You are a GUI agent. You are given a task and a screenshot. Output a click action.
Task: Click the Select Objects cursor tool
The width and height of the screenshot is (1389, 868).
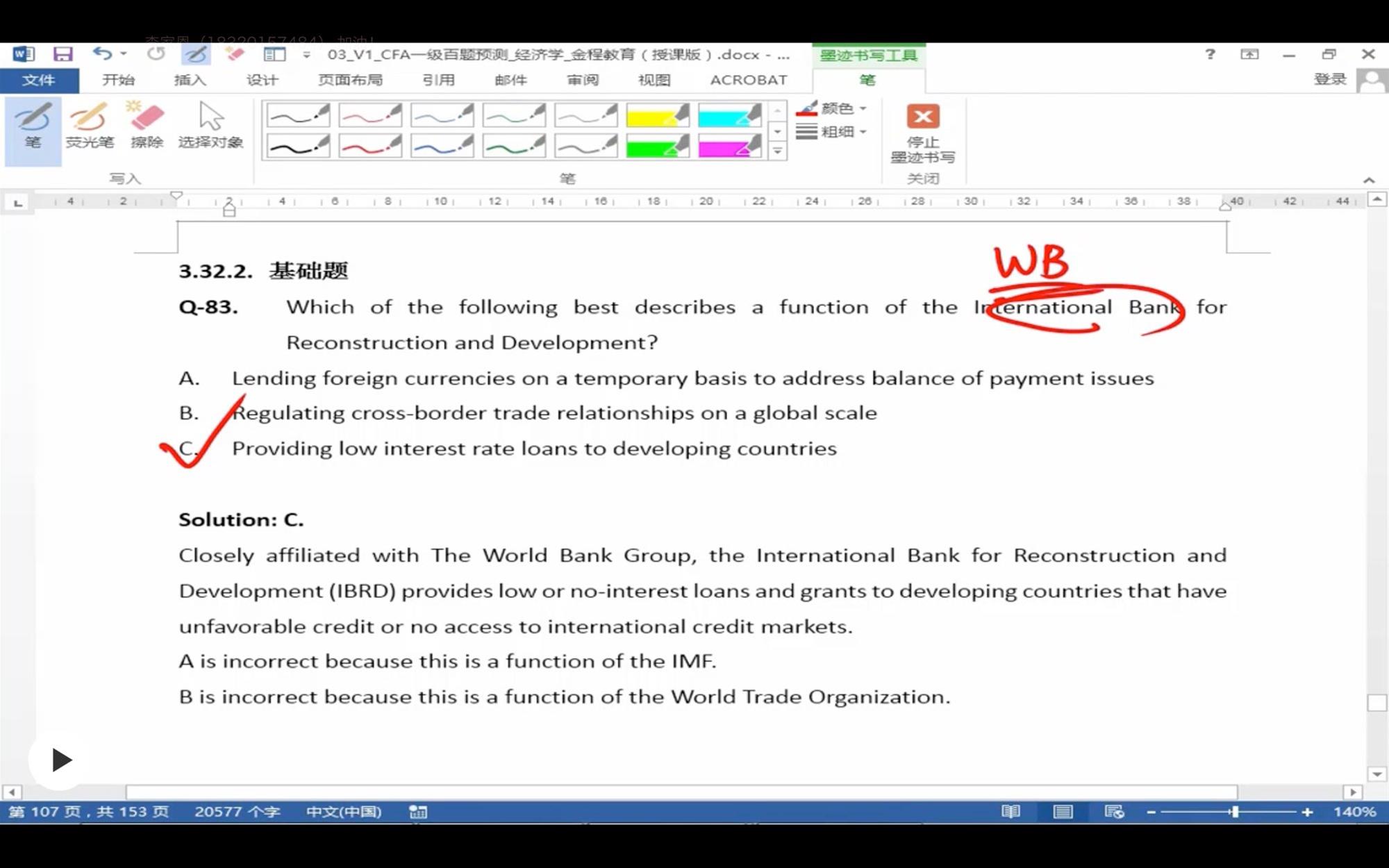click(x=210, y=128)
